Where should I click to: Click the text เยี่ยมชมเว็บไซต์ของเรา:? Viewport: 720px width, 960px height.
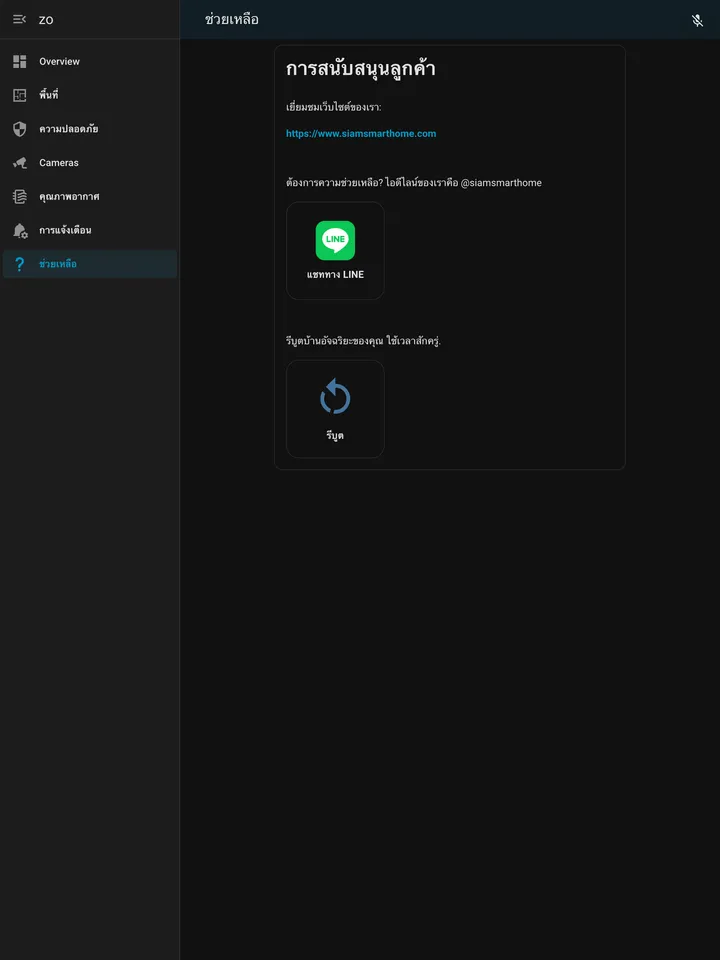[x=334, y=108]
